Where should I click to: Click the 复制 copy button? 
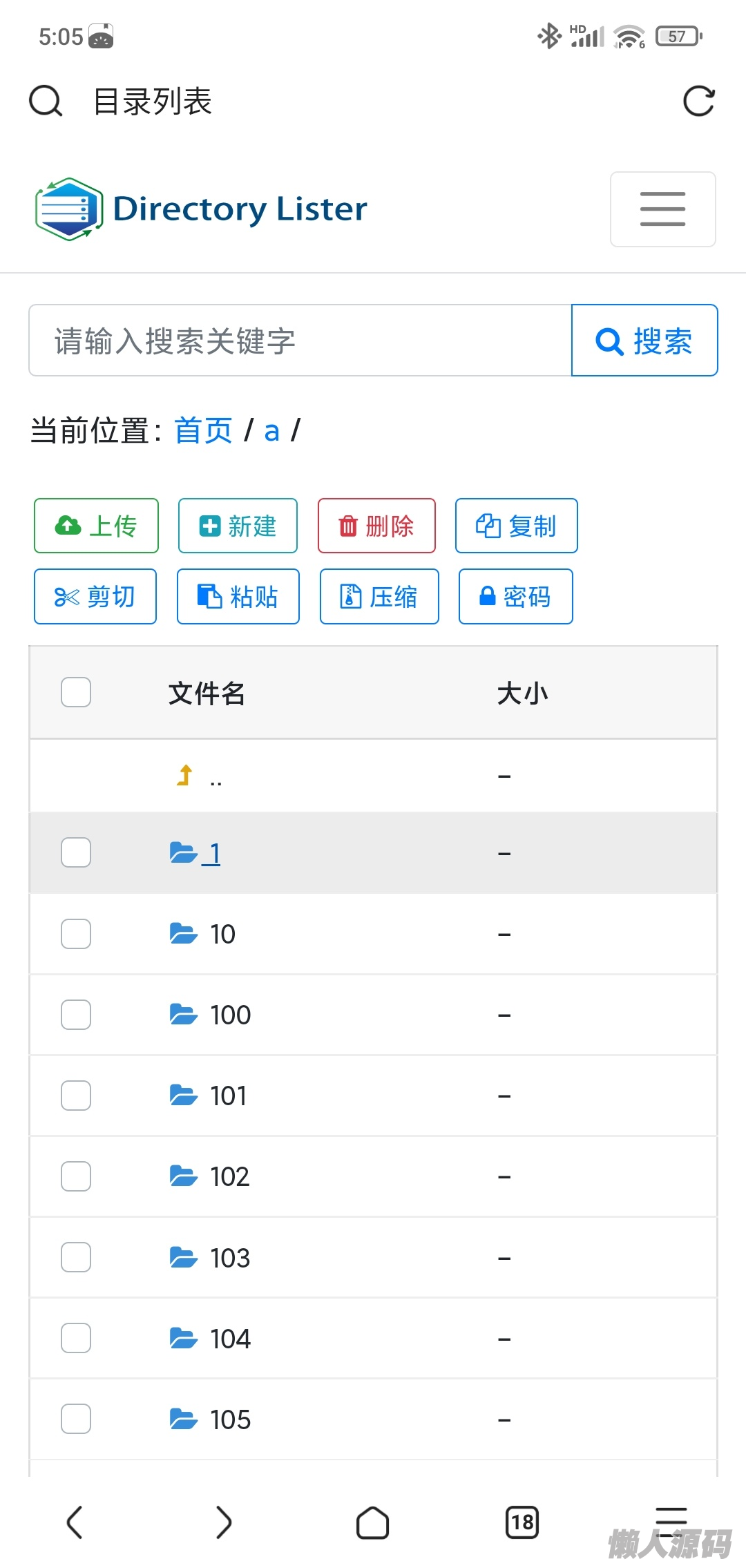click(516, 526)
